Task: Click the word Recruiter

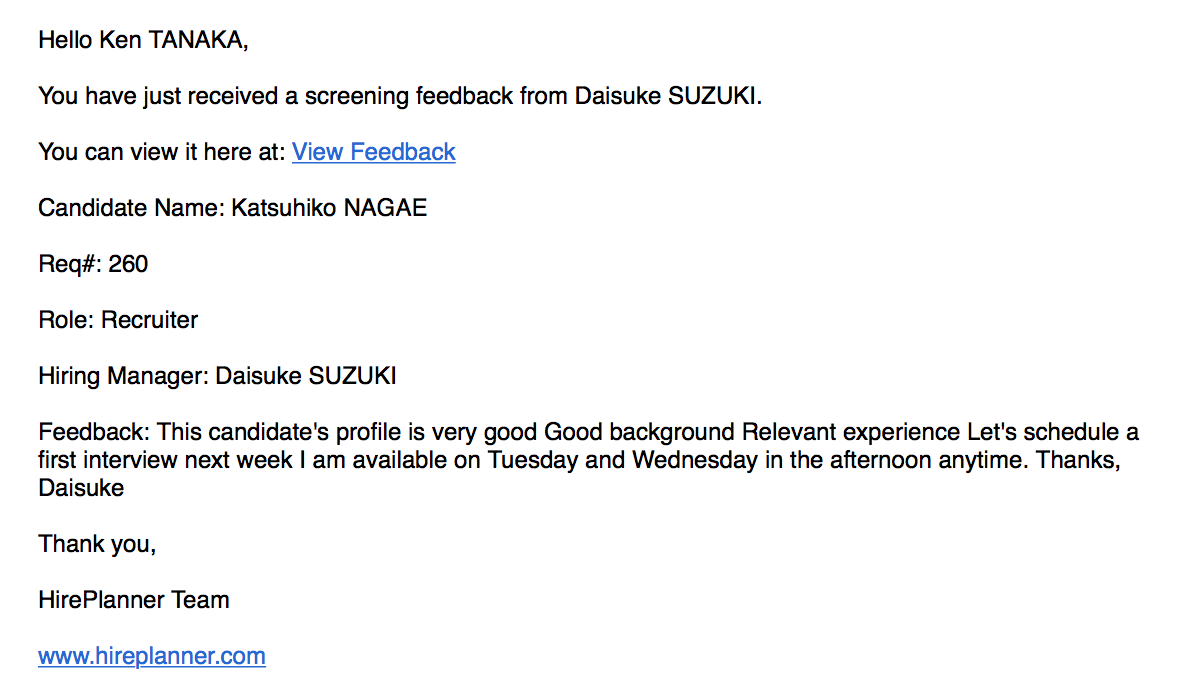Action: (150, 320)
